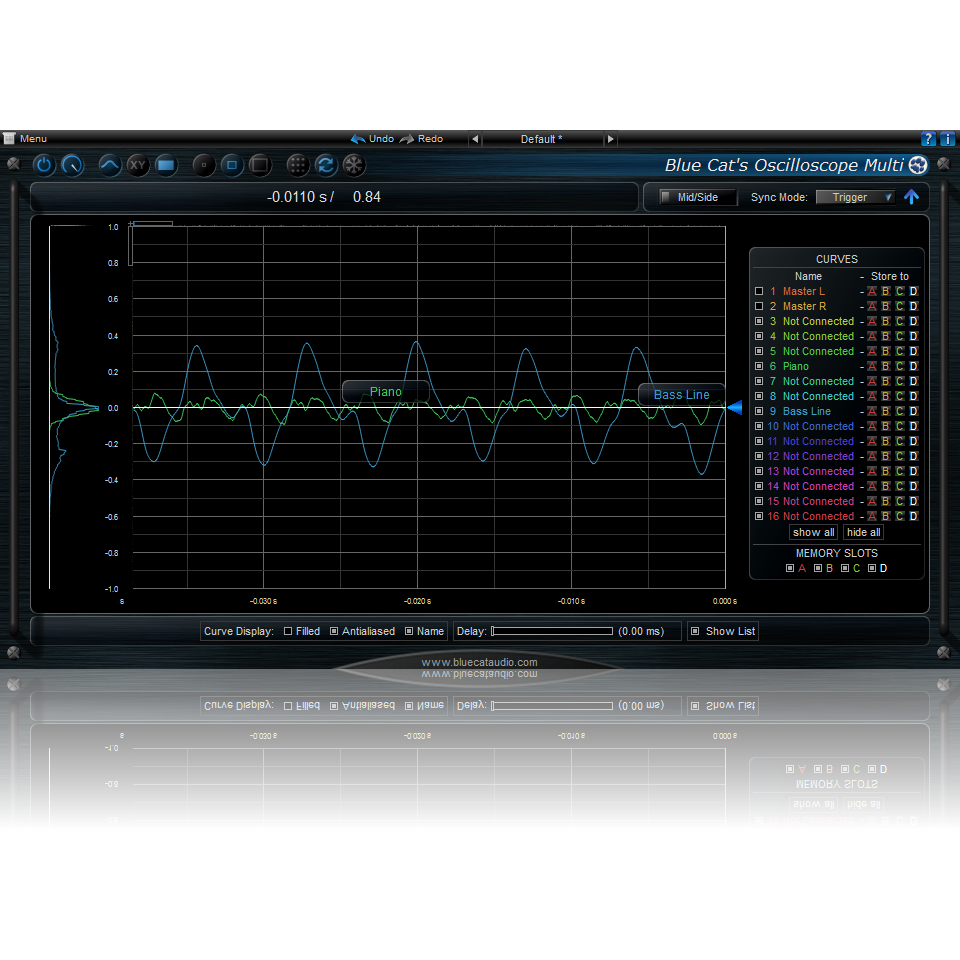Click the Delay slider control
This screenshot has width=960, height=960.
point(552,631)
